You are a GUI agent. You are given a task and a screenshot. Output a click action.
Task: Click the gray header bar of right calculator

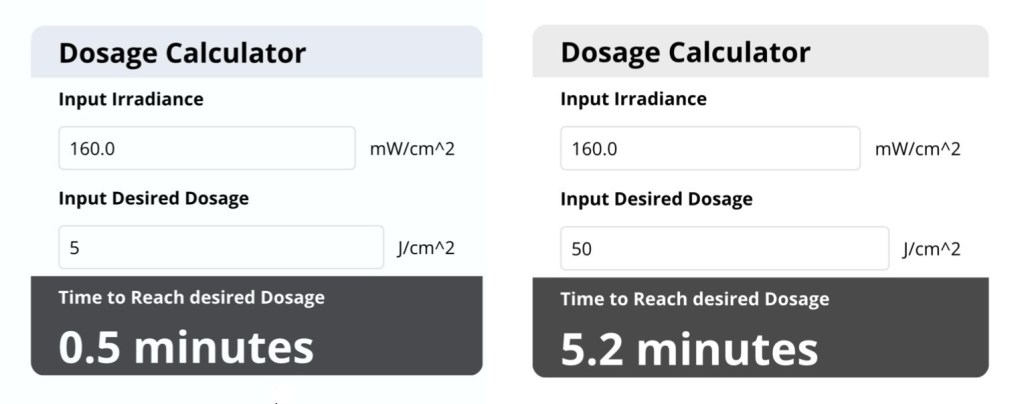pyautogui.click(x=900, y=52)
